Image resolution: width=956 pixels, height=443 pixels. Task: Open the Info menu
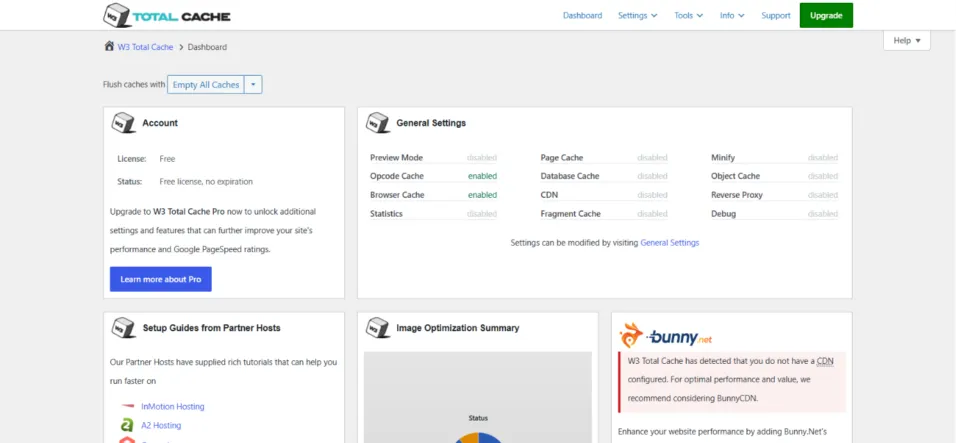tap(732, 16)
